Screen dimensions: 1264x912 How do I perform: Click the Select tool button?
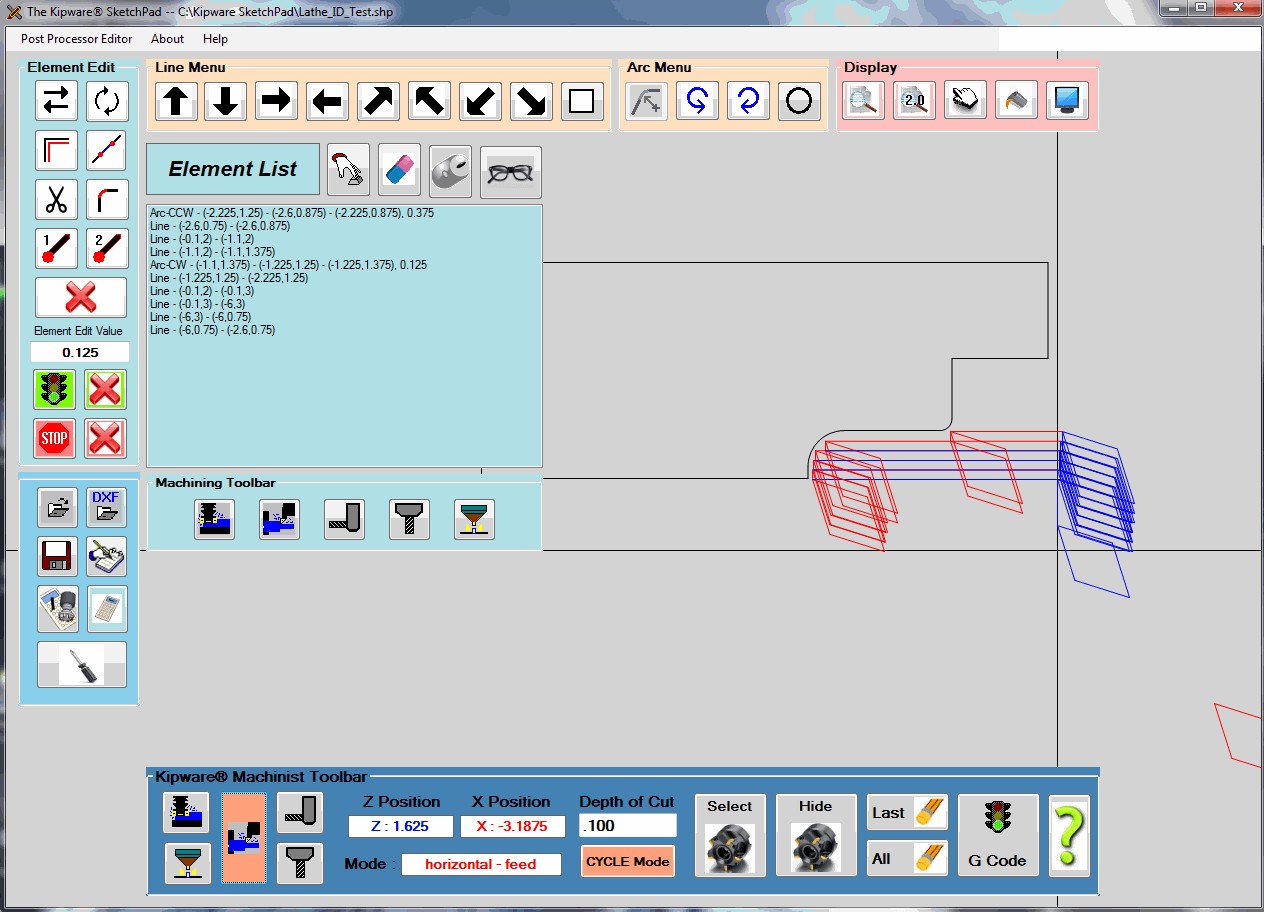[x=730, y=835]
